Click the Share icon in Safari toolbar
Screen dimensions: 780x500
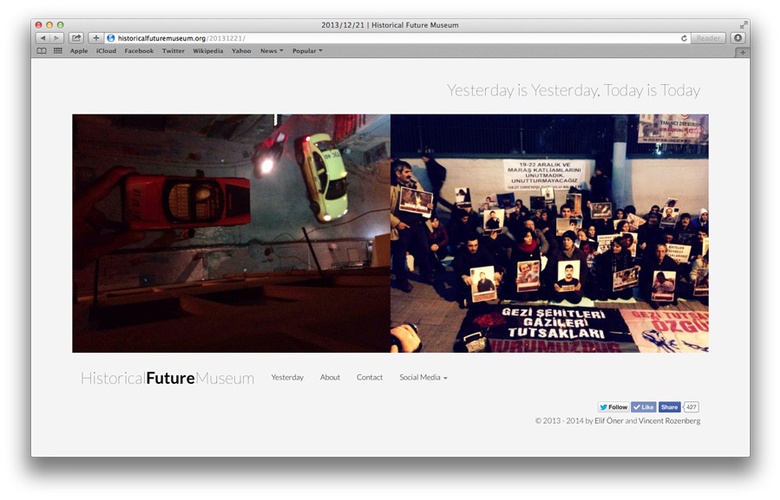[x=76, y=38]
